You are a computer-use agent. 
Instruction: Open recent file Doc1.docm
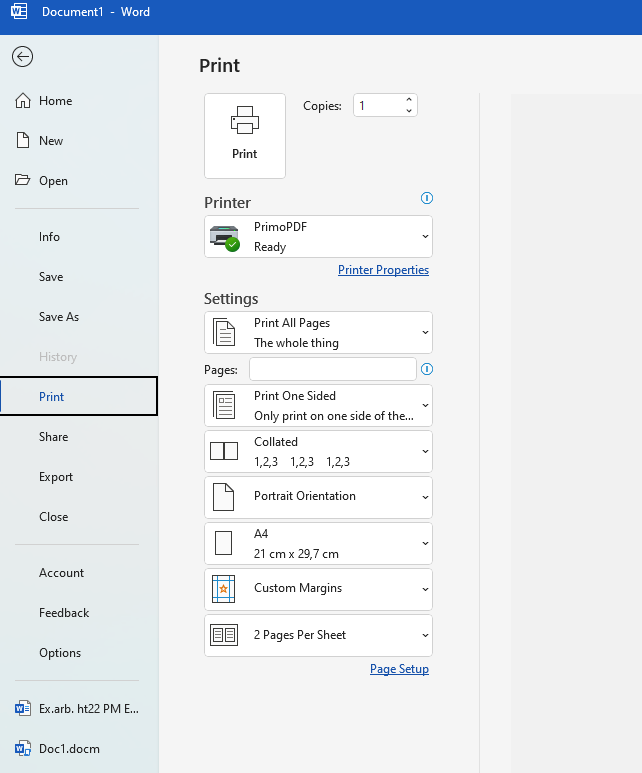coord(79,748)
